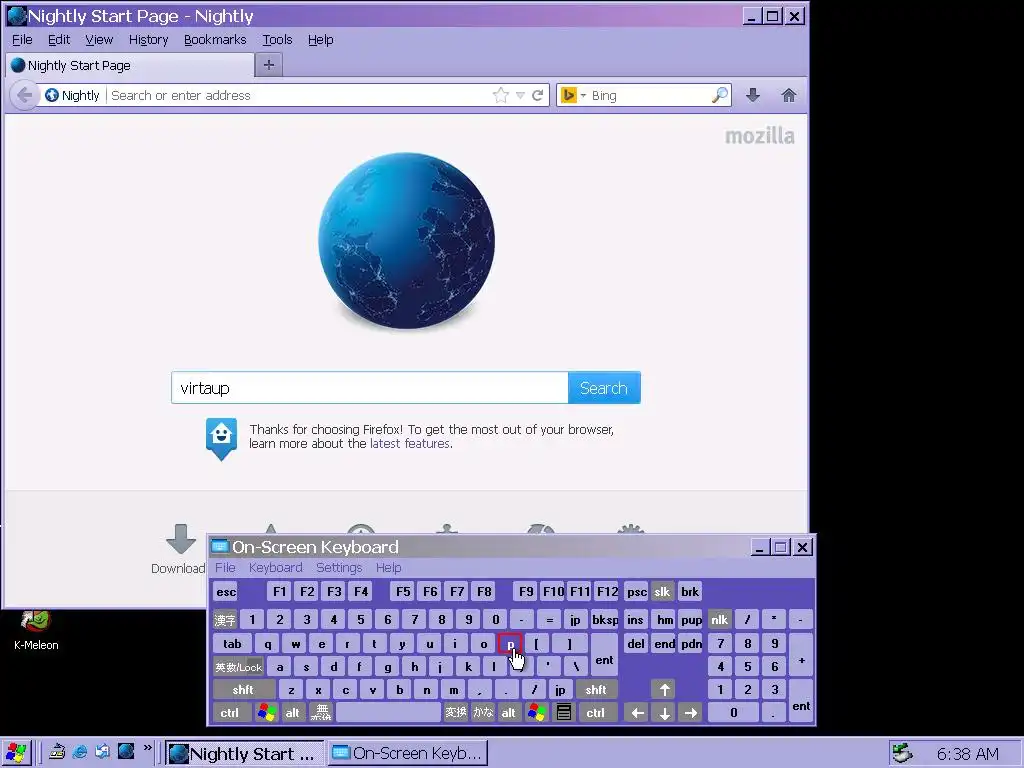Open the Bookmarks menu
This screenshot has height=768, width=1024.
[215, 40]
